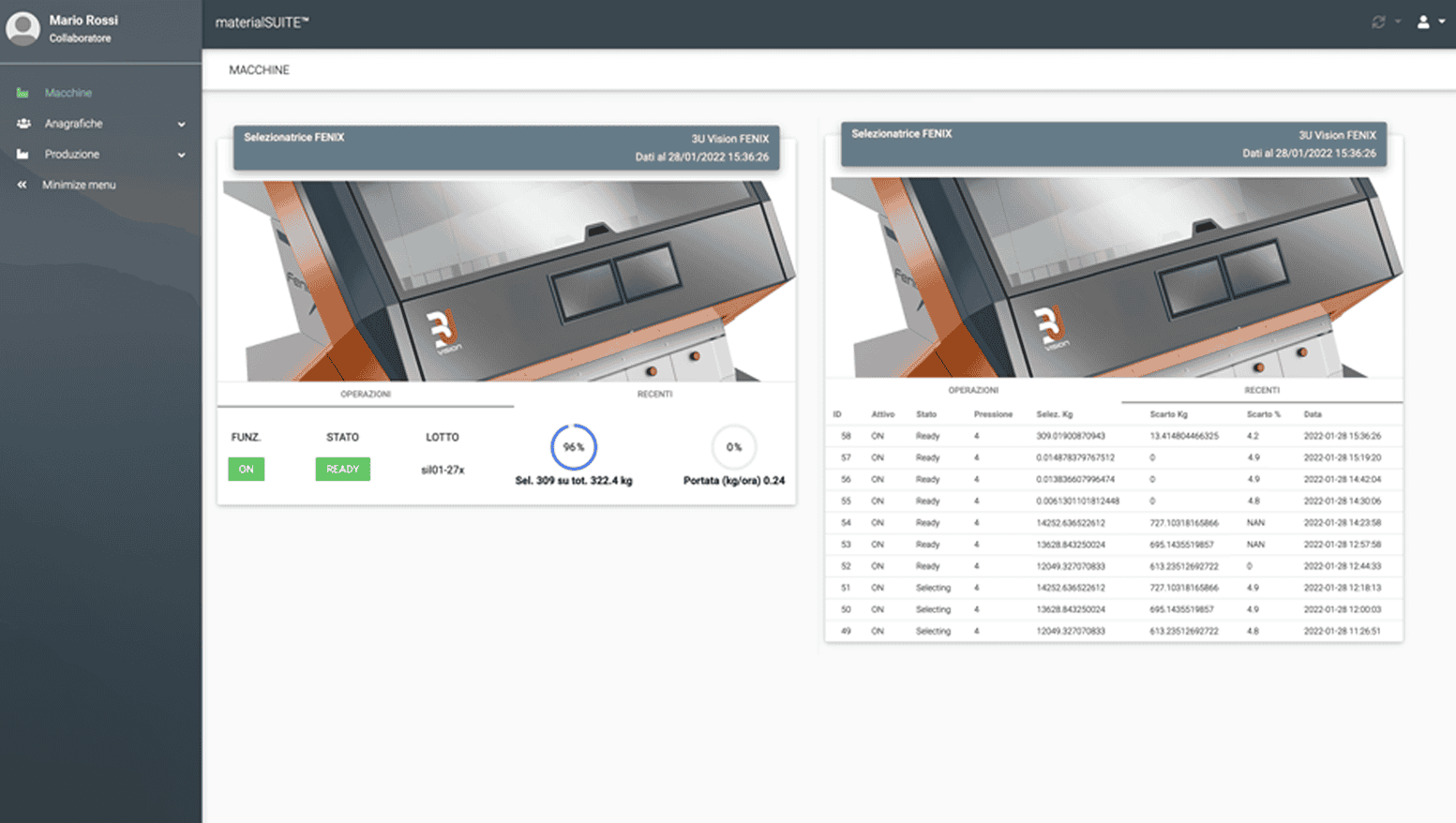Click 'Sel. 309 su tot. 322.4 kg' text
This screenshot has height=823, width=1456.
click(x=574, y=481)
